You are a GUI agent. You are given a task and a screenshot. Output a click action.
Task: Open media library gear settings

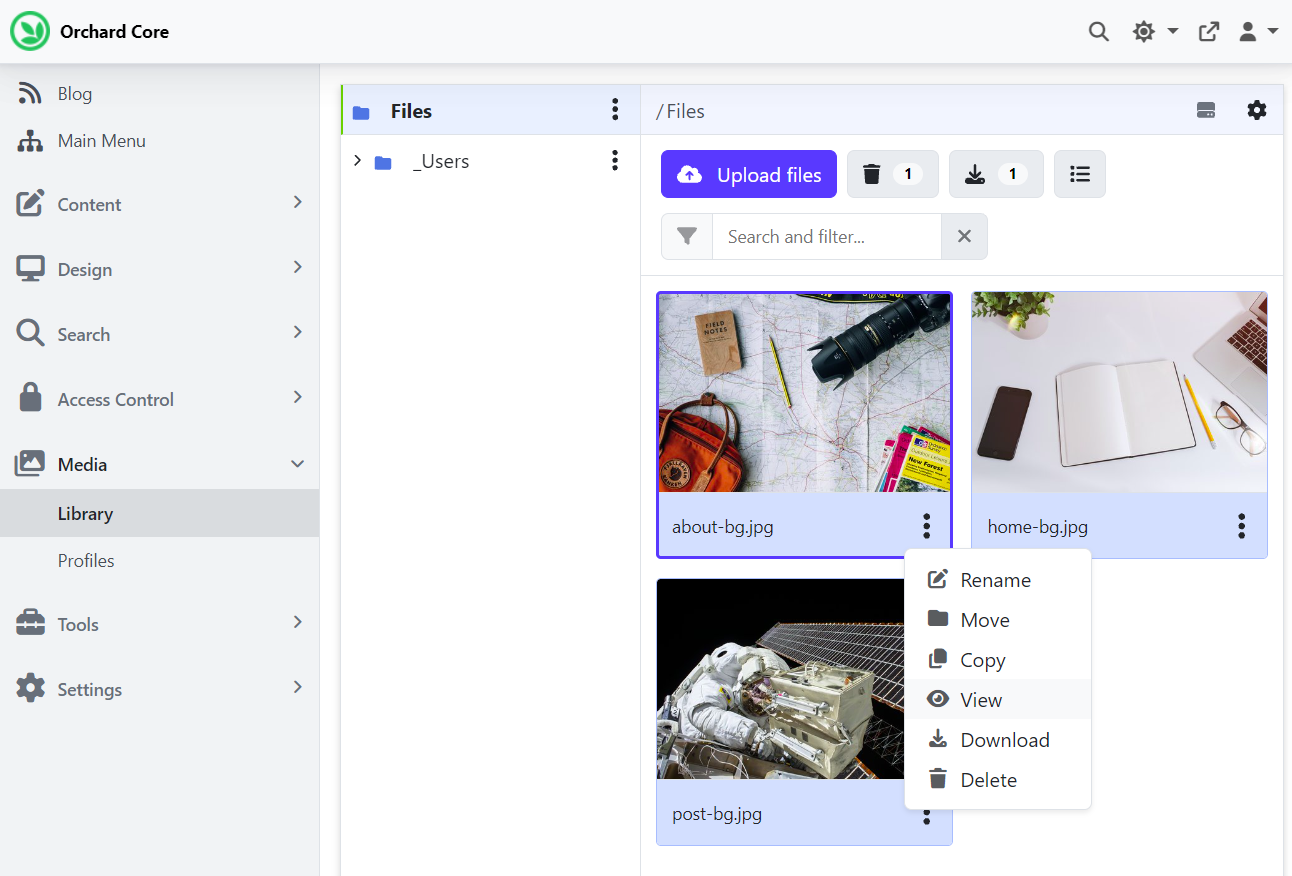pyautogui.click(x=1257, y=110)
